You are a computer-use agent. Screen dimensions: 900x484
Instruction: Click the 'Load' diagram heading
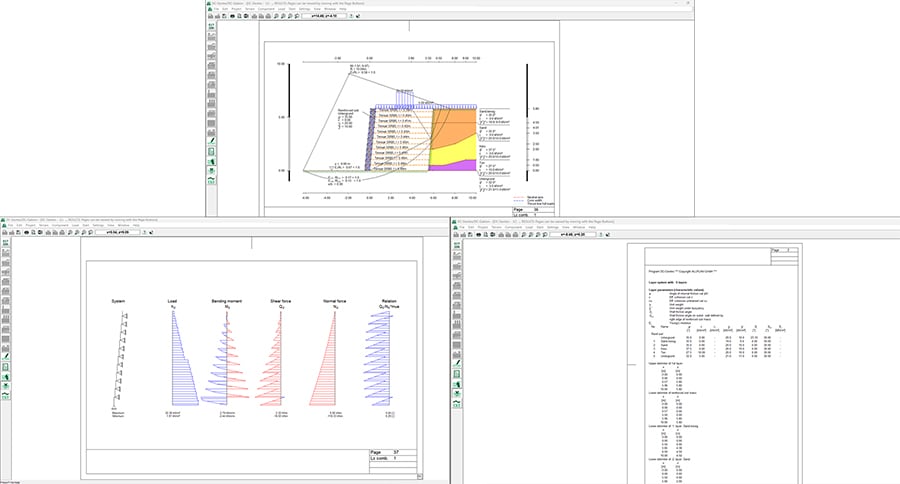[172, 301]
